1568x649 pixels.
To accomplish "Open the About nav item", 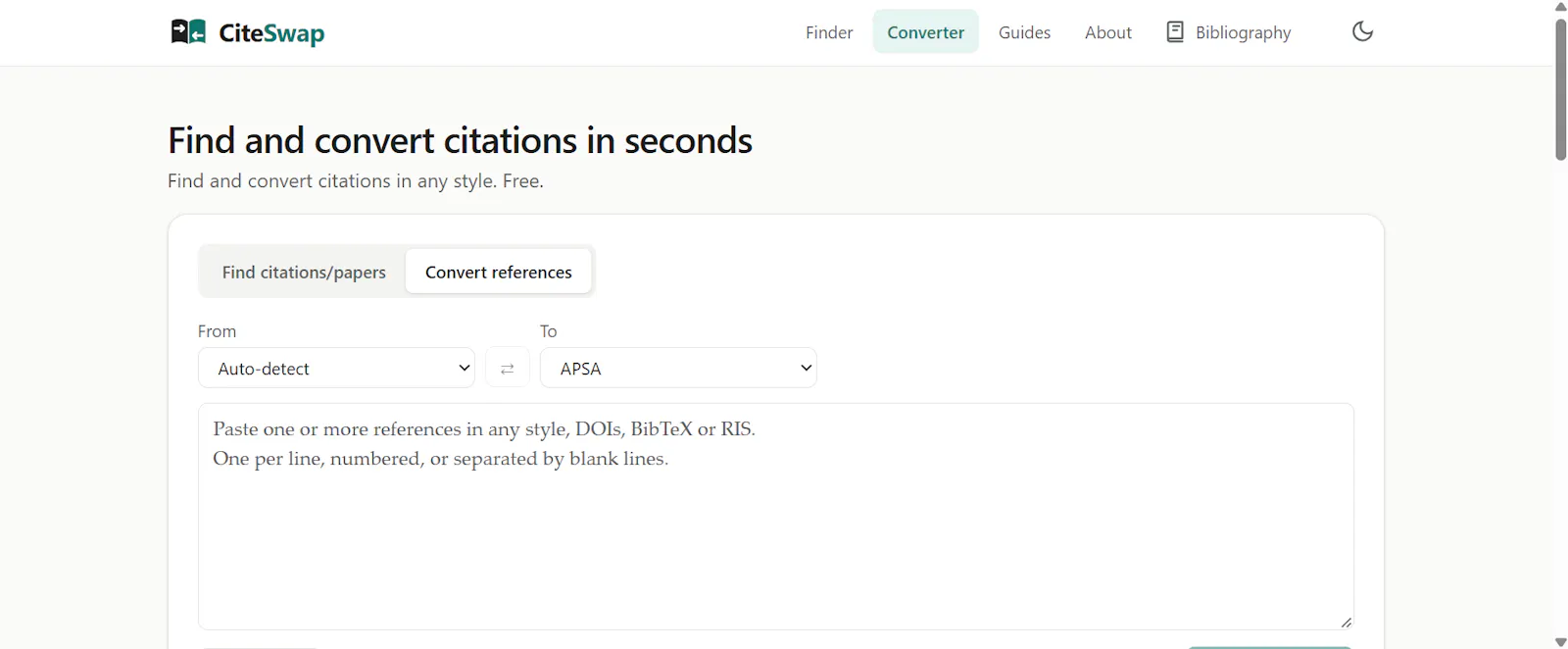I will pos(1108,32).
